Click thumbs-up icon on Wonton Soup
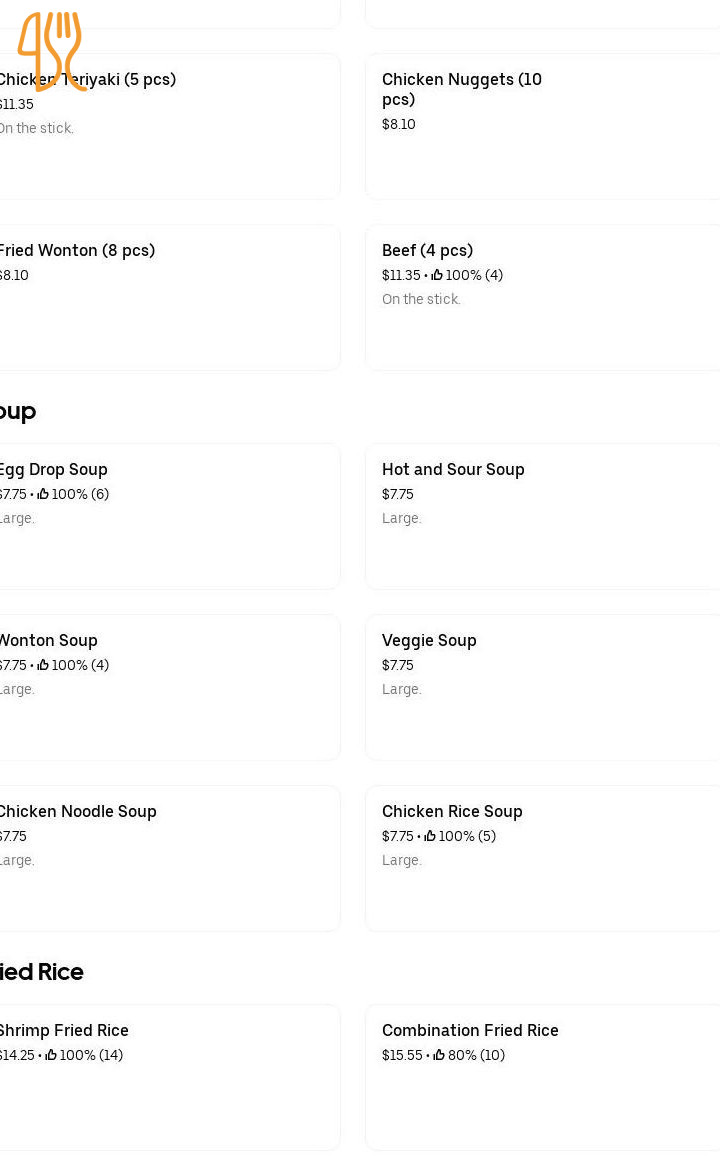The width and height of the screenshot is (720, 1164). [x=43, y=665]
